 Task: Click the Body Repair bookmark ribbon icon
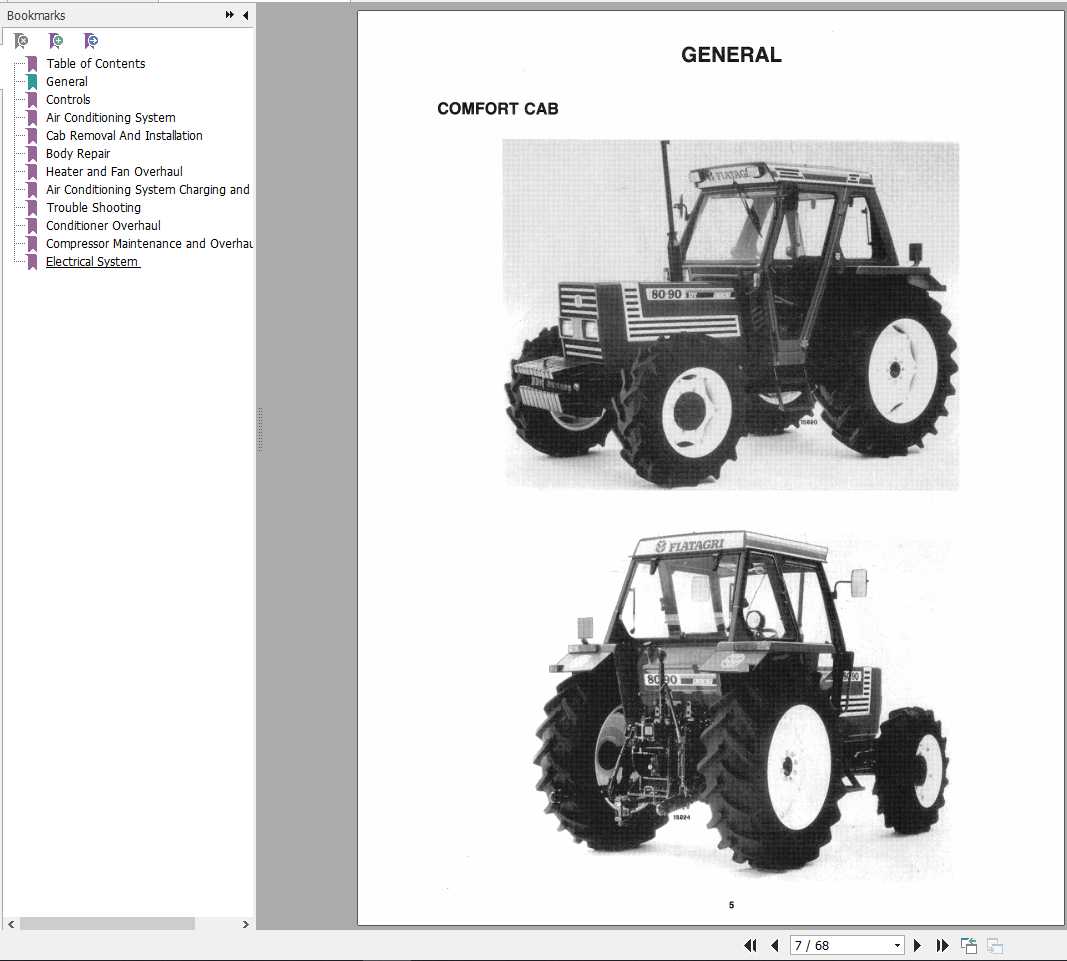coord(32,154)
